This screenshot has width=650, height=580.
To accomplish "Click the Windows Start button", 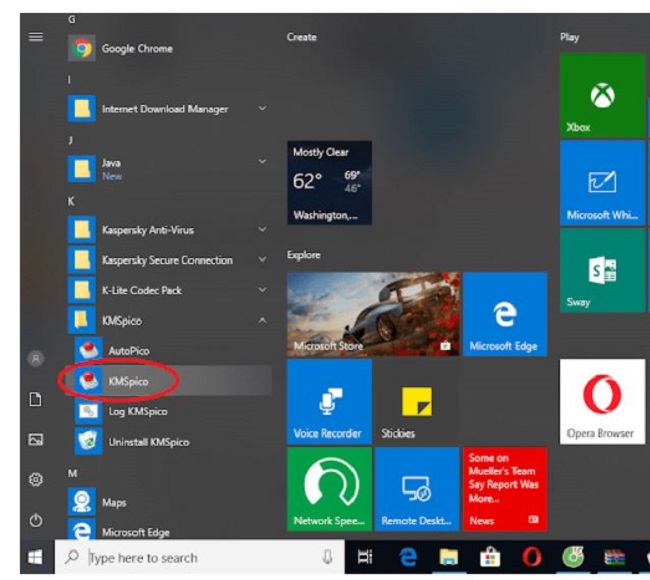I will coord(36,557).
